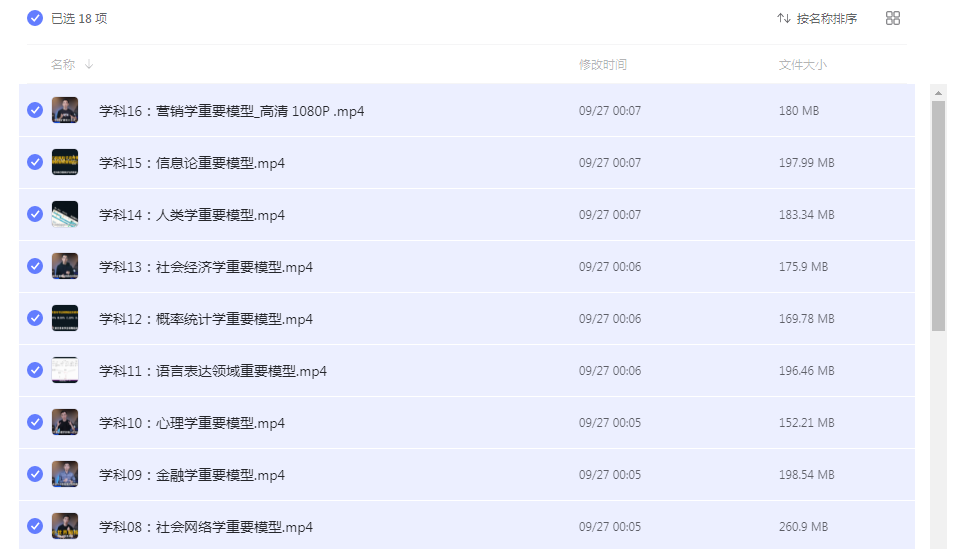Click thumbnail icon of 学科09 金融学 video
Screen dimensions: 965x549
[65, 474]
